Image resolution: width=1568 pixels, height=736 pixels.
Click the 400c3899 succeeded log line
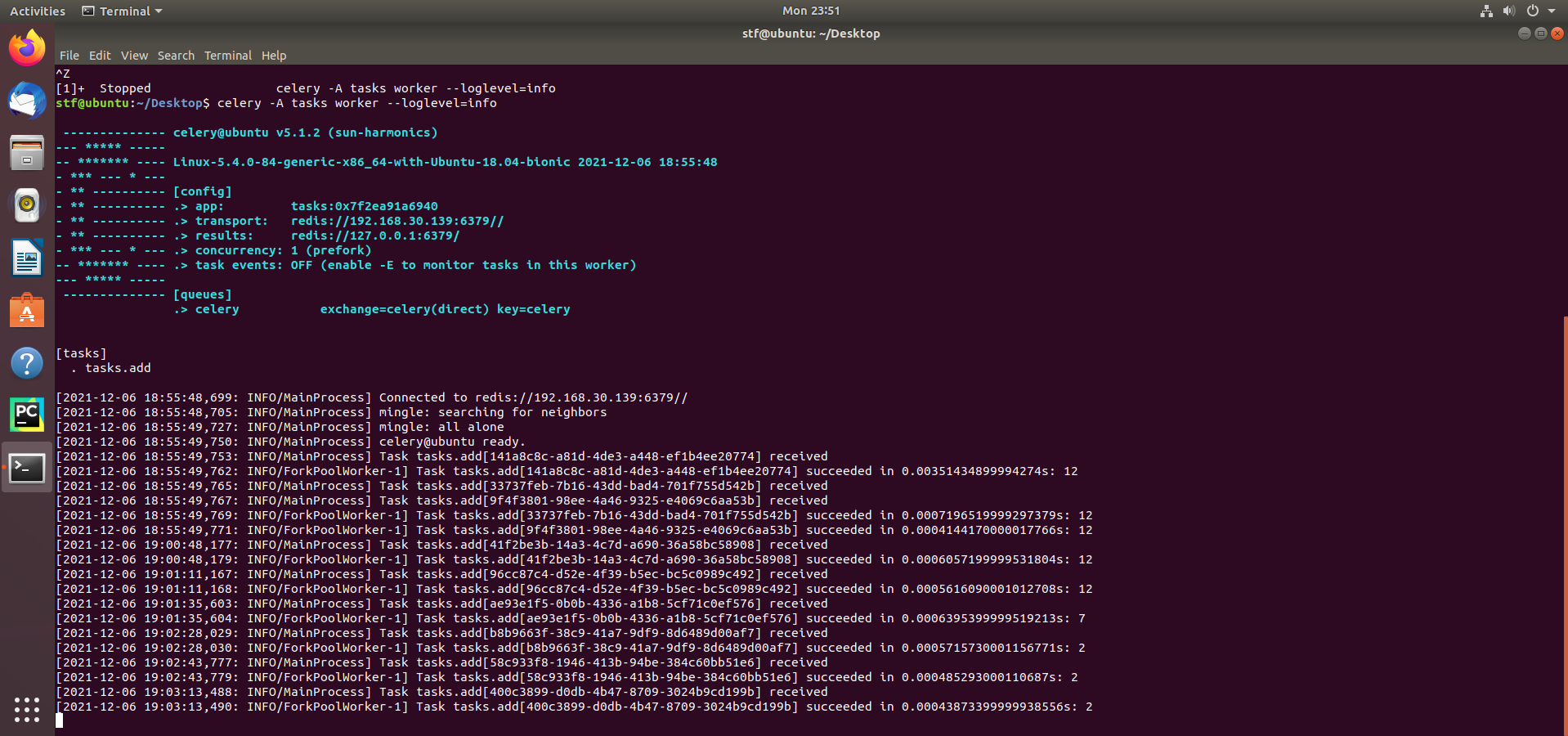[x=574, y=707]
